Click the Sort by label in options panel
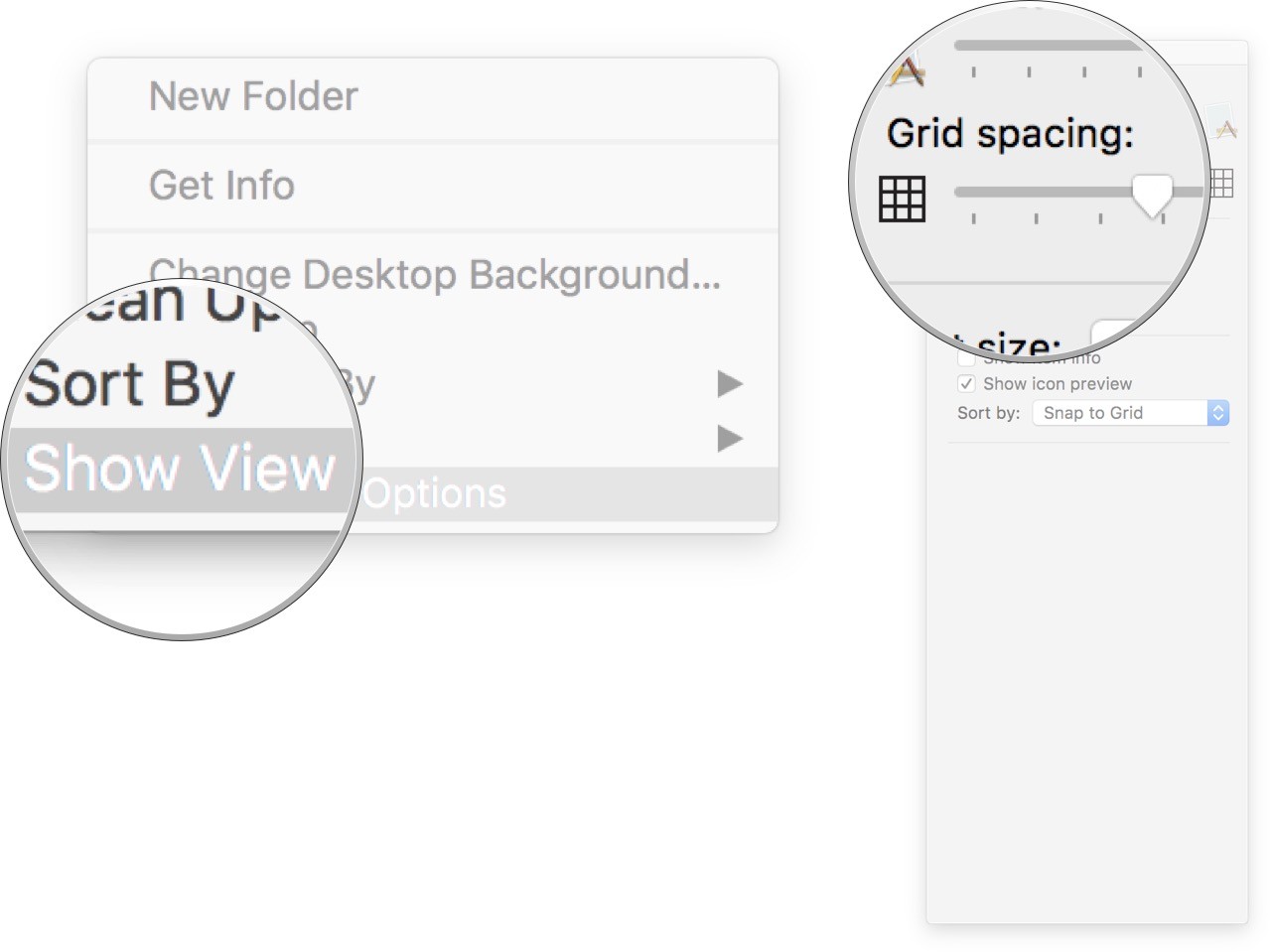1270x952 pixels. tap(988, 413)
